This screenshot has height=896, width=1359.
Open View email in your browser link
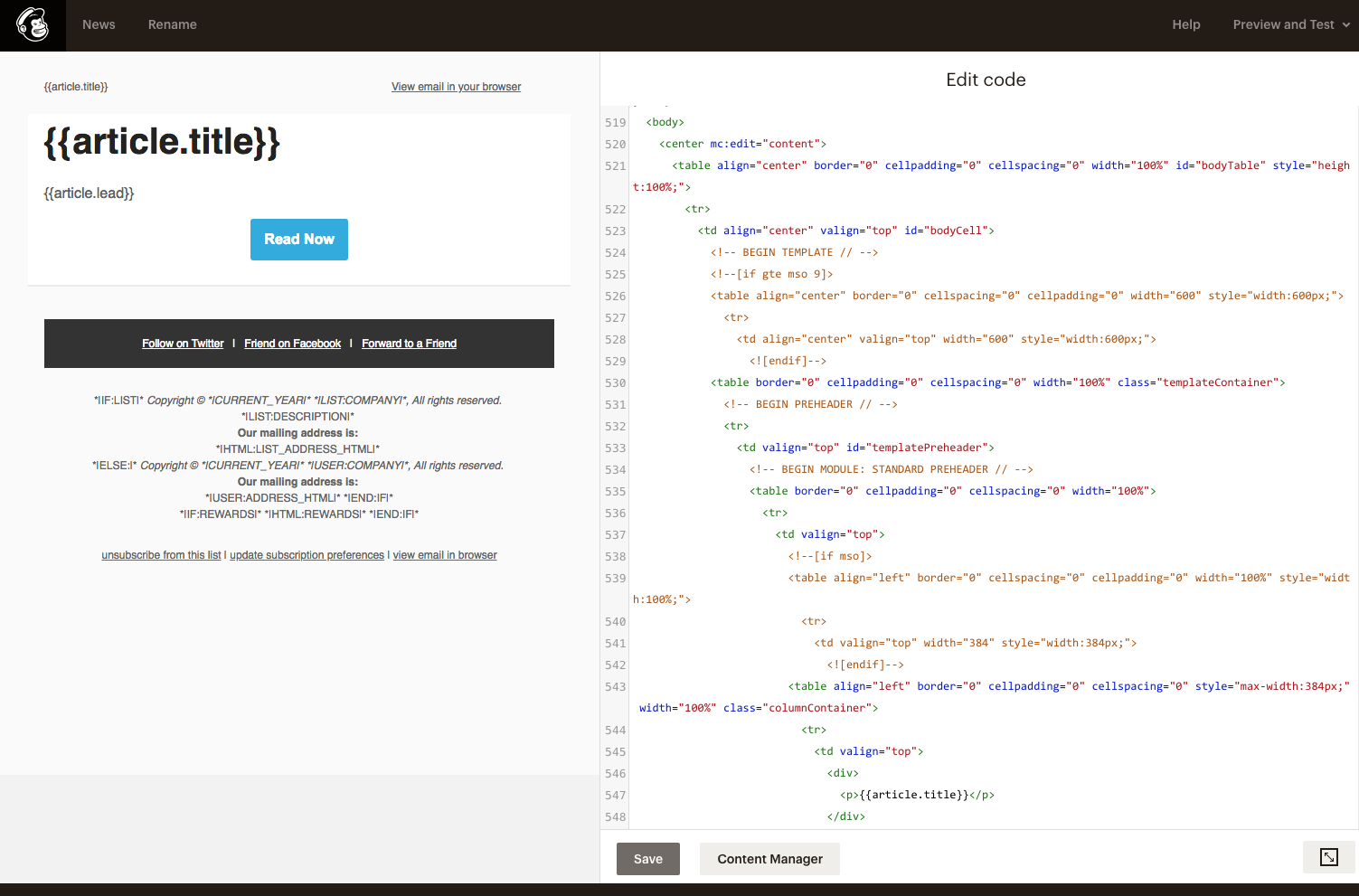tap(456, 87)
